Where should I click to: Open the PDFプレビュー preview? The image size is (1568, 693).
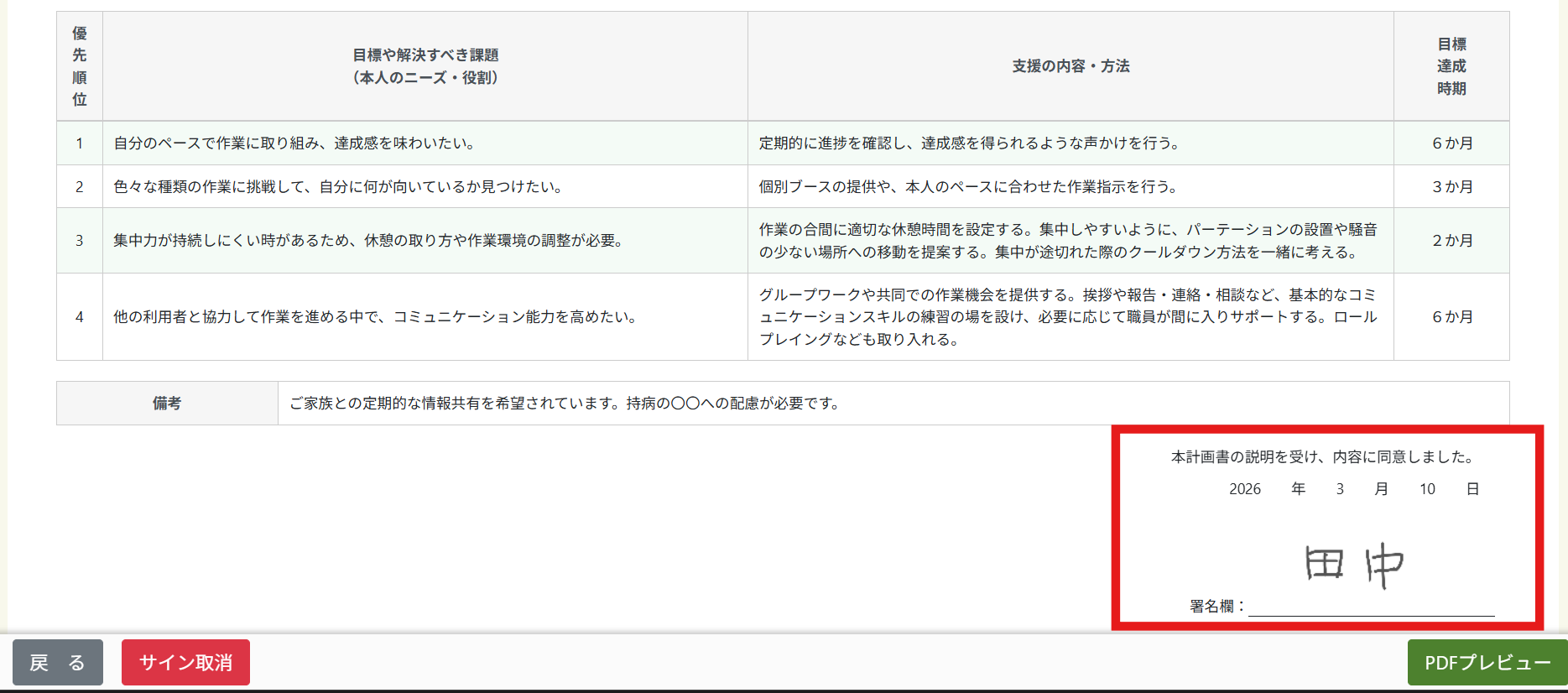[x=1487, y=662]
